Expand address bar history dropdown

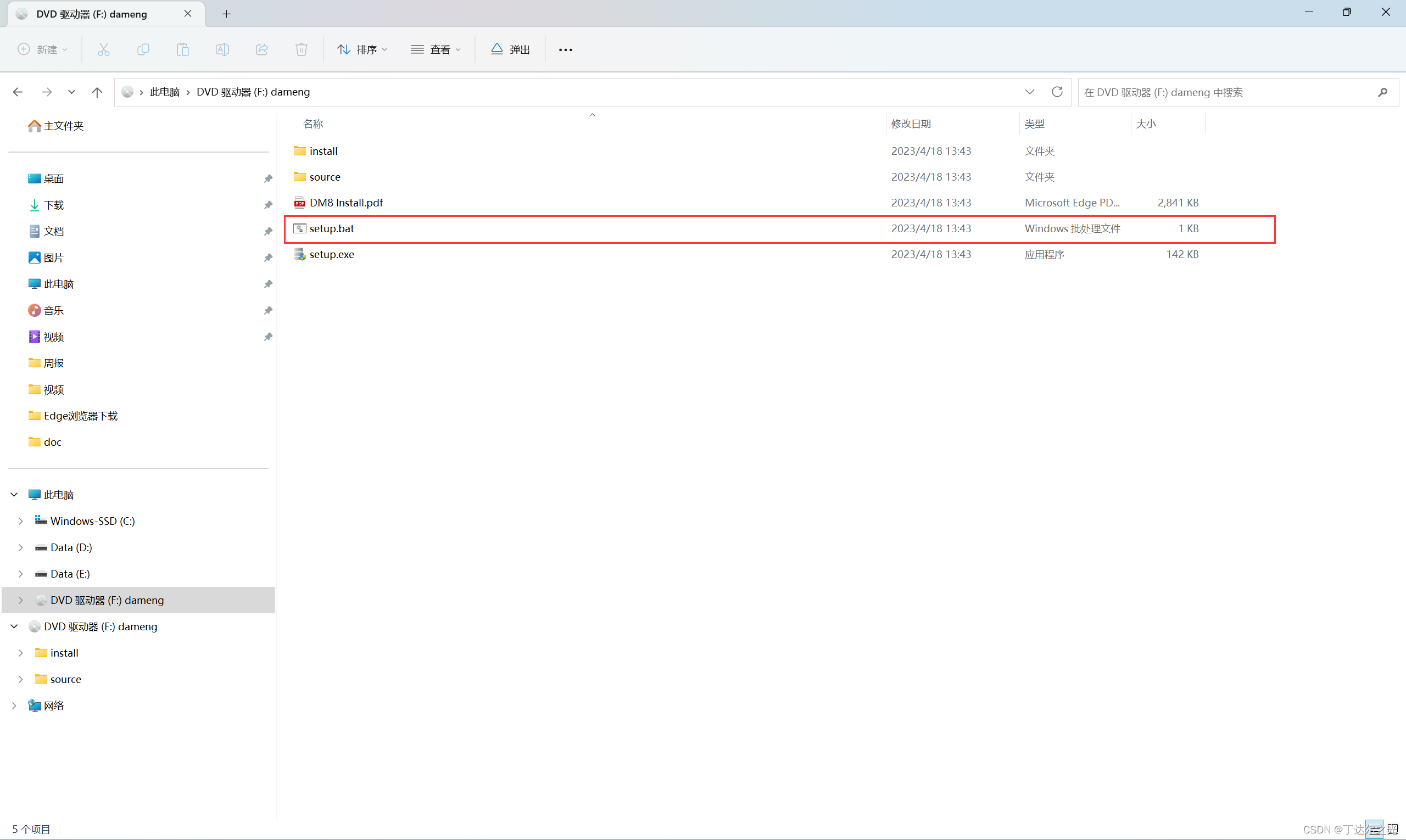click(x=1029, y=92)
